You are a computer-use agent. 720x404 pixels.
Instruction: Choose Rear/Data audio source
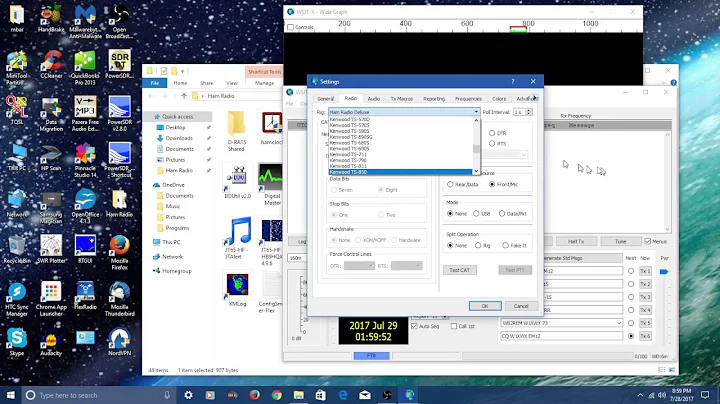tap(450, 184)
